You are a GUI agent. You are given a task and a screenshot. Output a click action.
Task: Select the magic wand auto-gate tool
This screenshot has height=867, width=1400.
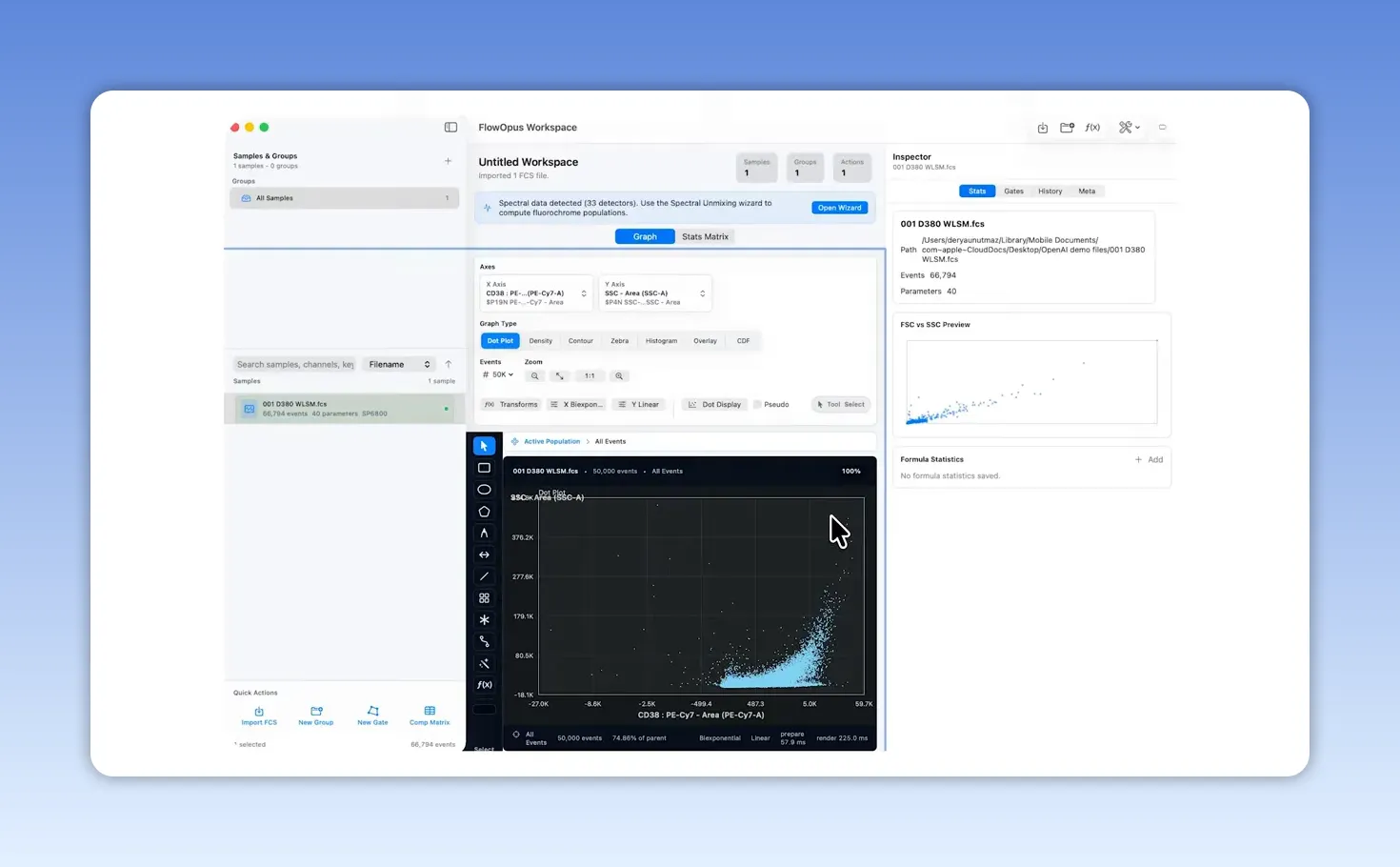pos(484,663)
